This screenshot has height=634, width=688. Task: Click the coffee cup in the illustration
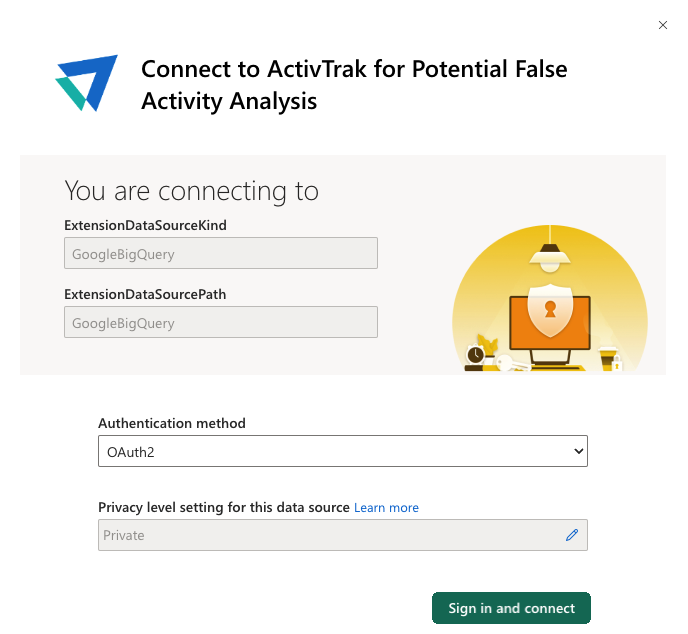tap(608, 358)
